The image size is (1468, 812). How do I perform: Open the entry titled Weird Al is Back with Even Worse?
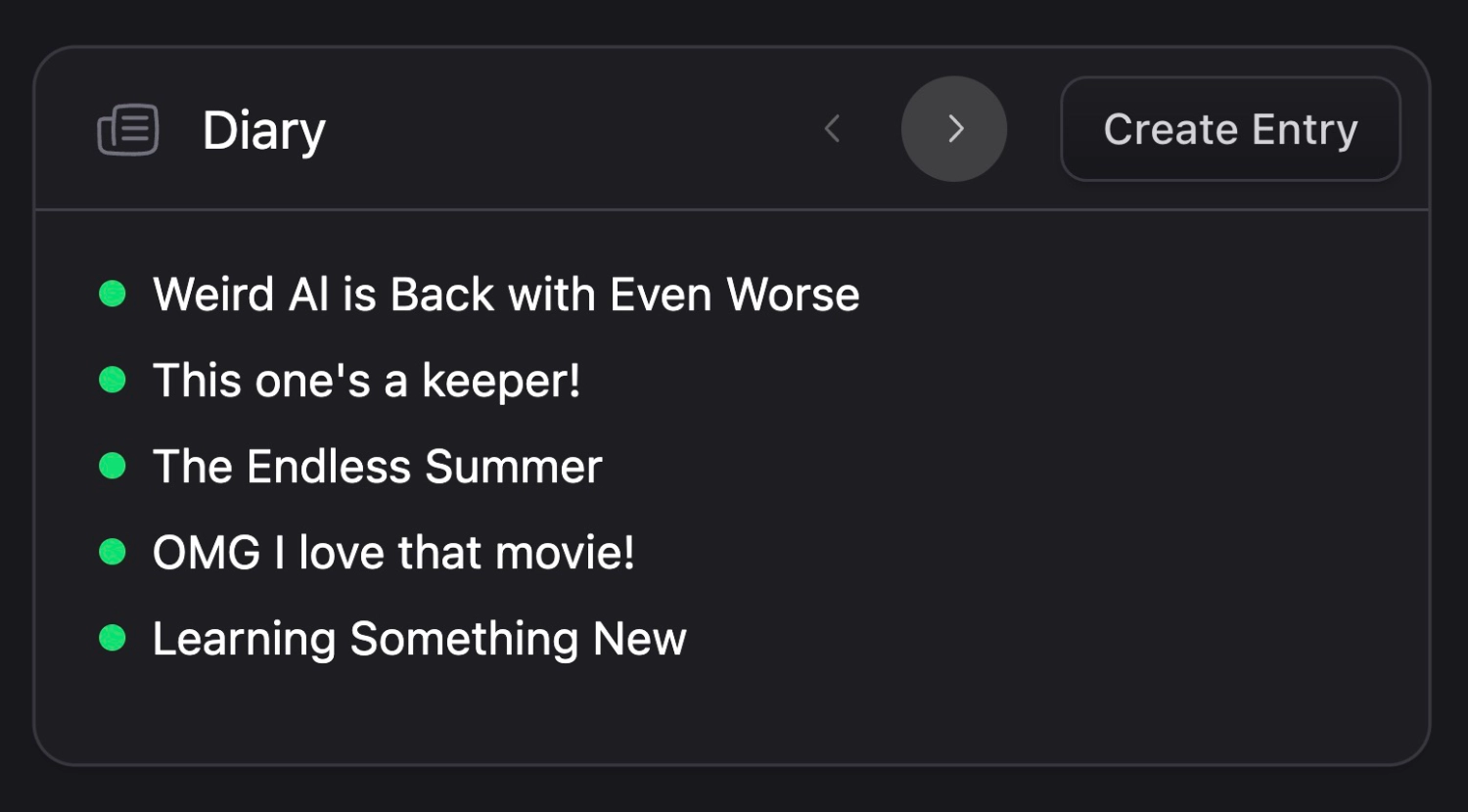(x=505, y=293)
